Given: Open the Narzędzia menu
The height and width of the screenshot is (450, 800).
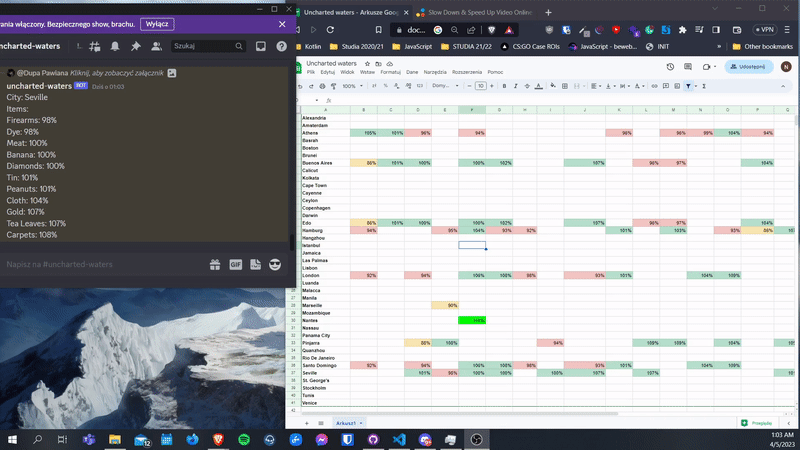Looking at the screenshot, I should pyautogui.click(x=435, y=72).
